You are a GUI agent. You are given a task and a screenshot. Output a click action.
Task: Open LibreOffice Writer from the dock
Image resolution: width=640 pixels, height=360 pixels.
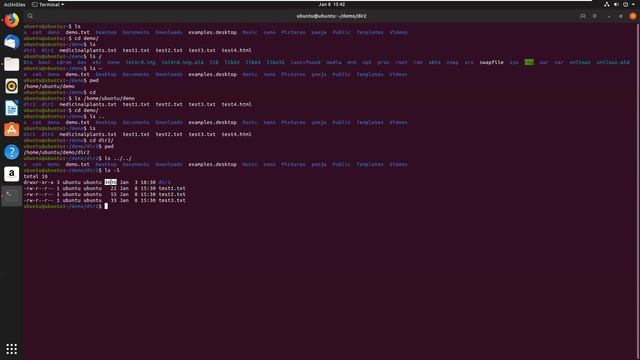pyautogui.click(x=11, y=108)
